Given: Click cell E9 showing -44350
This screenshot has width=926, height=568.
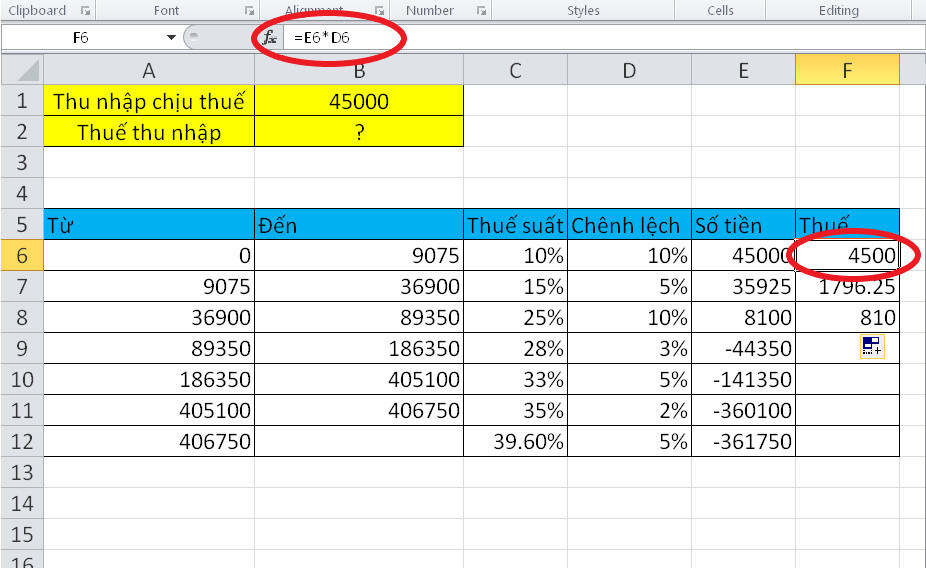Looking at the screenshot, I should point(744,348).
